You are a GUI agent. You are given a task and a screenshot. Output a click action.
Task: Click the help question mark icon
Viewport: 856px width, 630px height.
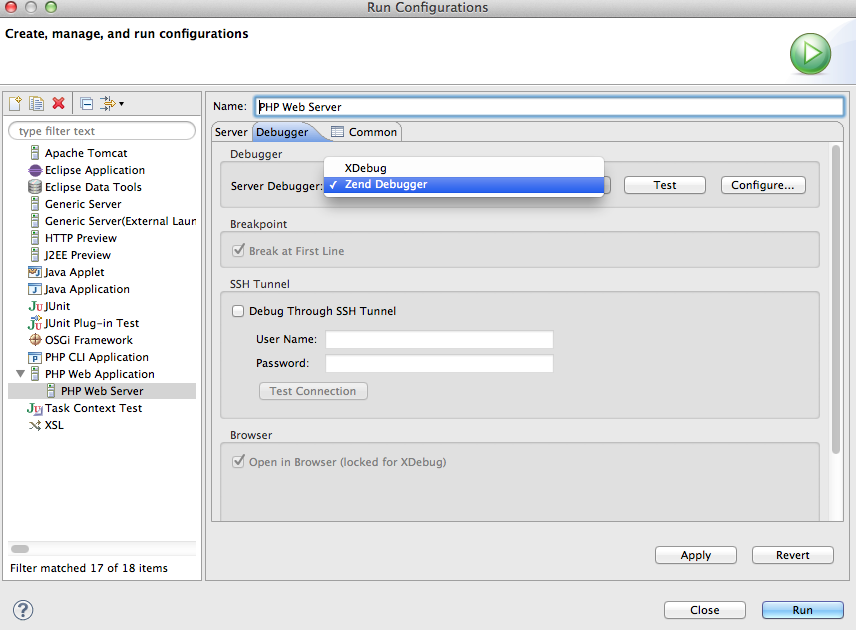pyautogui.click(x=23, y=610)
